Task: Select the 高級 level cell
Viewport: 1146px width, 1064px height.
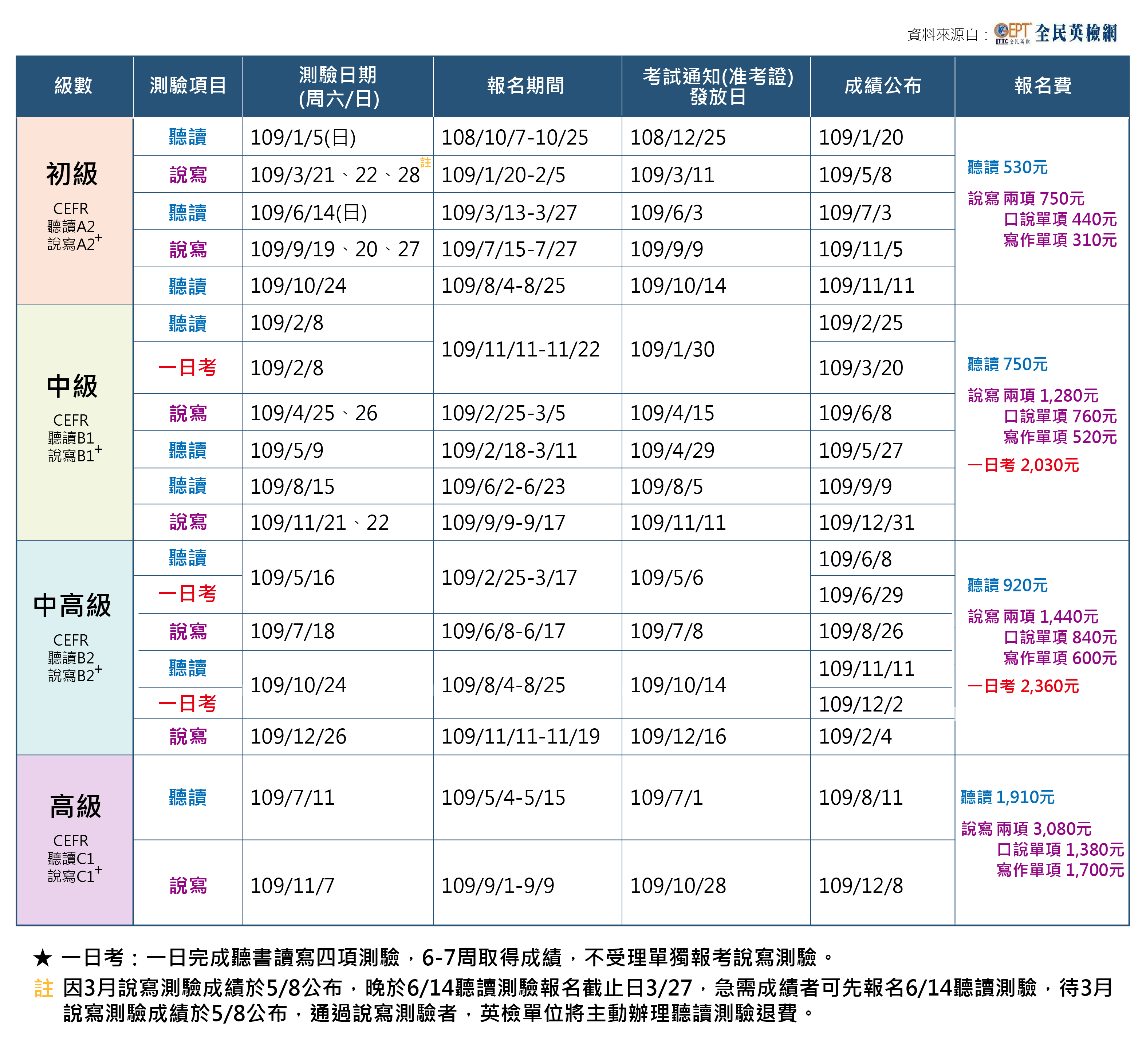Action: coord(74,840)
